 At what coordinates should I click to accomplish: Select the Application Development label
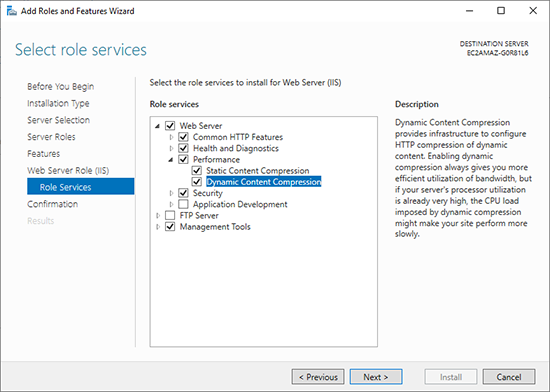(240, 204)
